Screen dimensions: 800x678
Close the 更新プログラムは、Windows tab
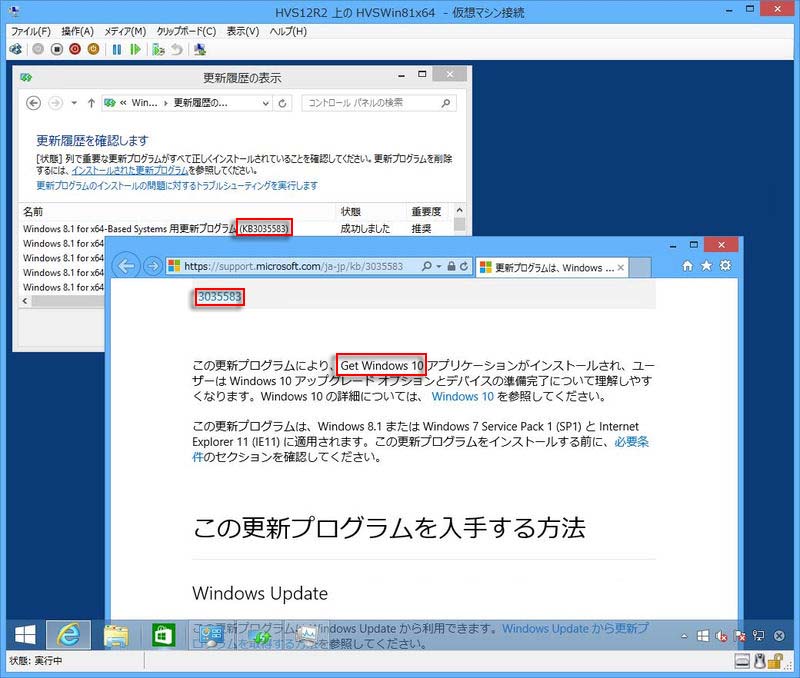point(621,267)
